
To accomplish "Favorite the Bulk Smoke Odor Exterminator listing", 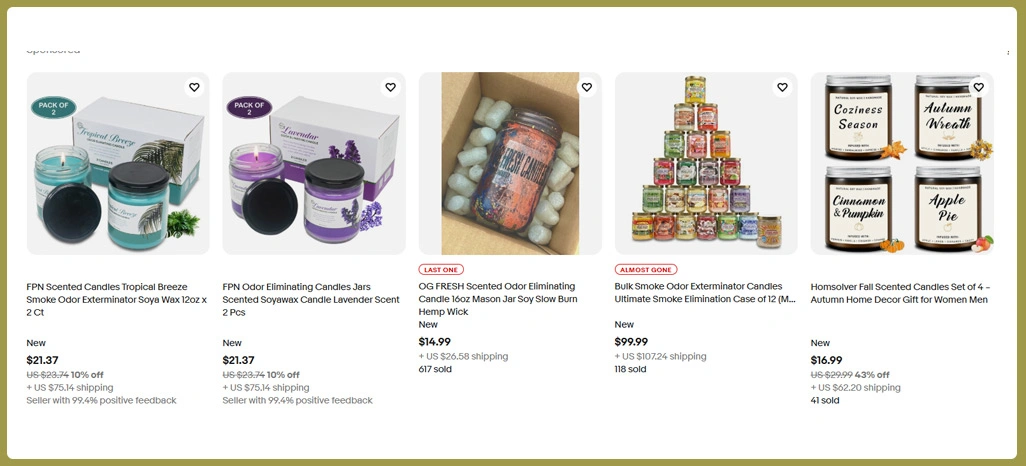I will [782, 87].
